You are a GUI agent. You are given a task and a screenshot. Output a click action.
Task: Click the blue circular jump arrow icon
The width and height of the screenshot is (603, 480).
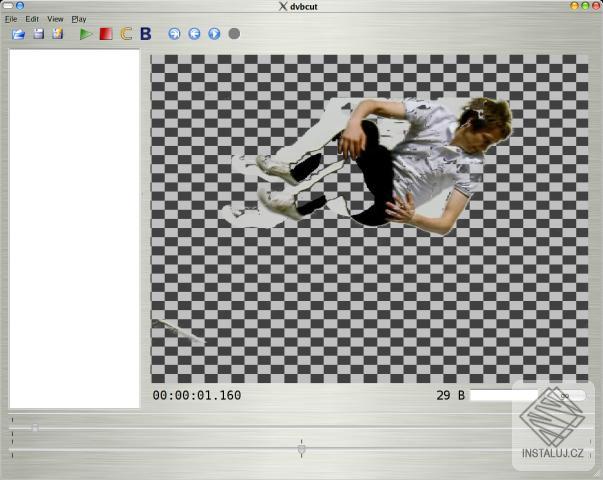174,34
